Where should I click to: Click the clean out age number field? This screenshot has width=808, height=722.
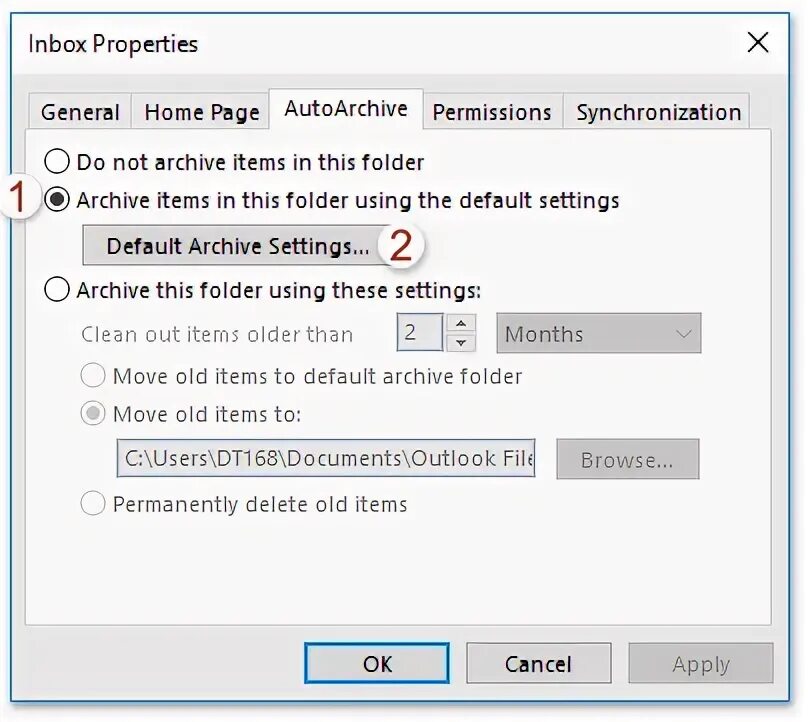click(x=419, y=332)
